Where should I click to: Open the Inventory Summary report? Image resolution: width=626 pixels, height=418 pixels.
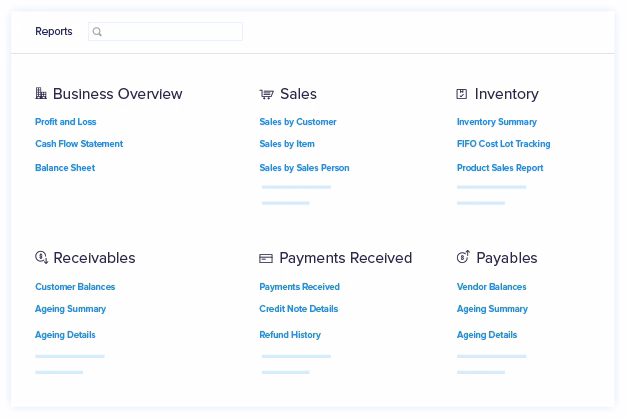[497, 122]
